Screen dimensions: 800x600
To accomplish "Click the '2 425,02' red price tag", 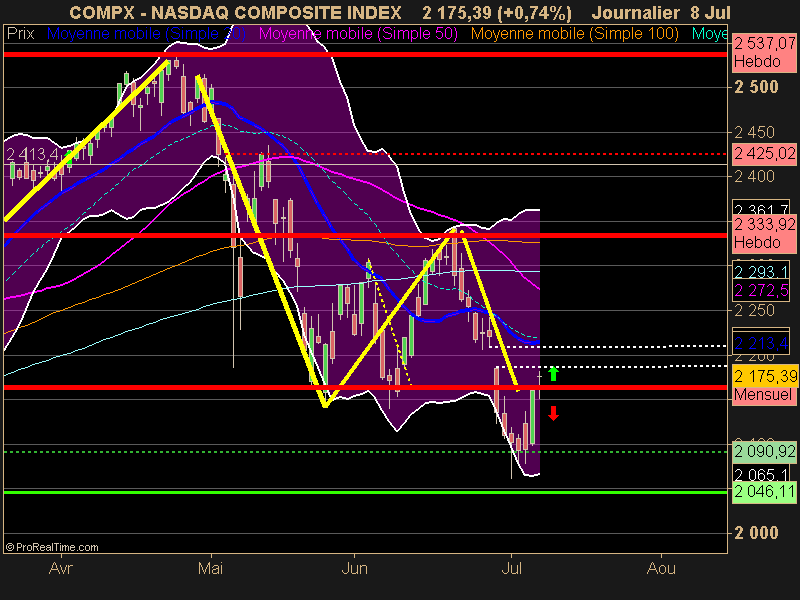I will (764, 154).
